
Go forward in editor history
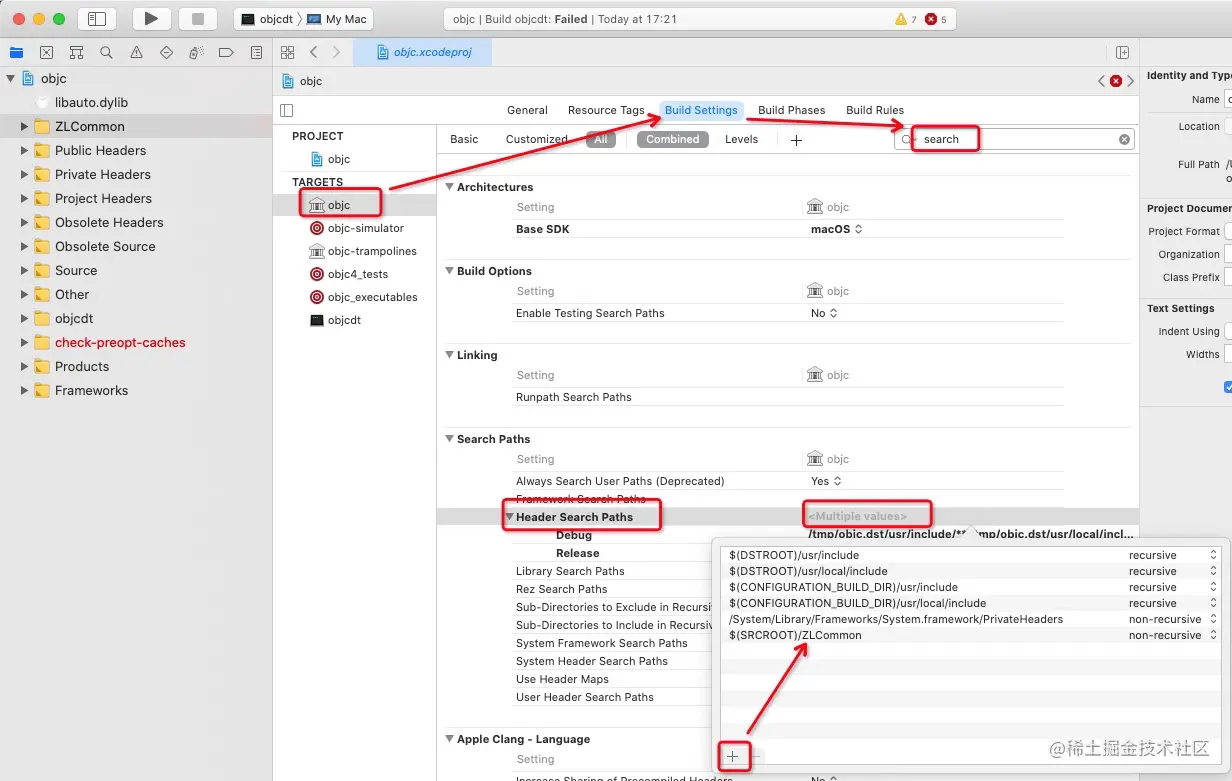point(336,52)
